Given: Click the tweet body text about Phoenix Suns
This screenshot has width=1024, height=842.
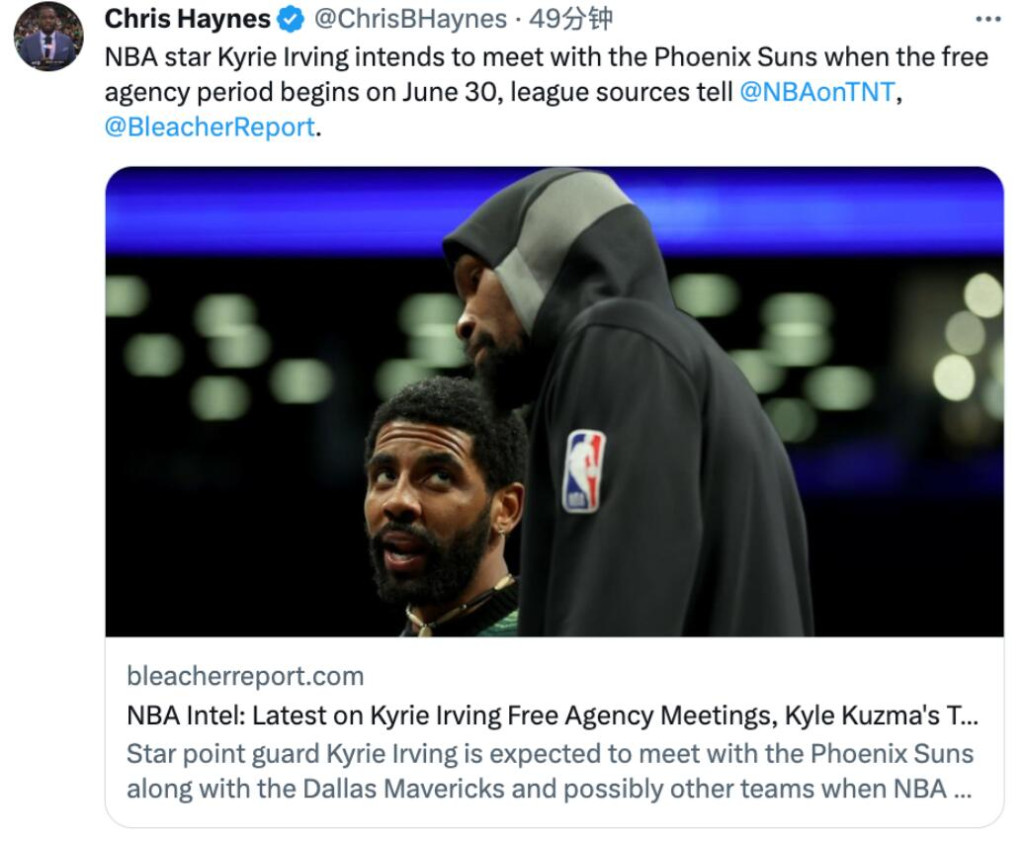Looking at the screenshot, I should tap(546, 91).
